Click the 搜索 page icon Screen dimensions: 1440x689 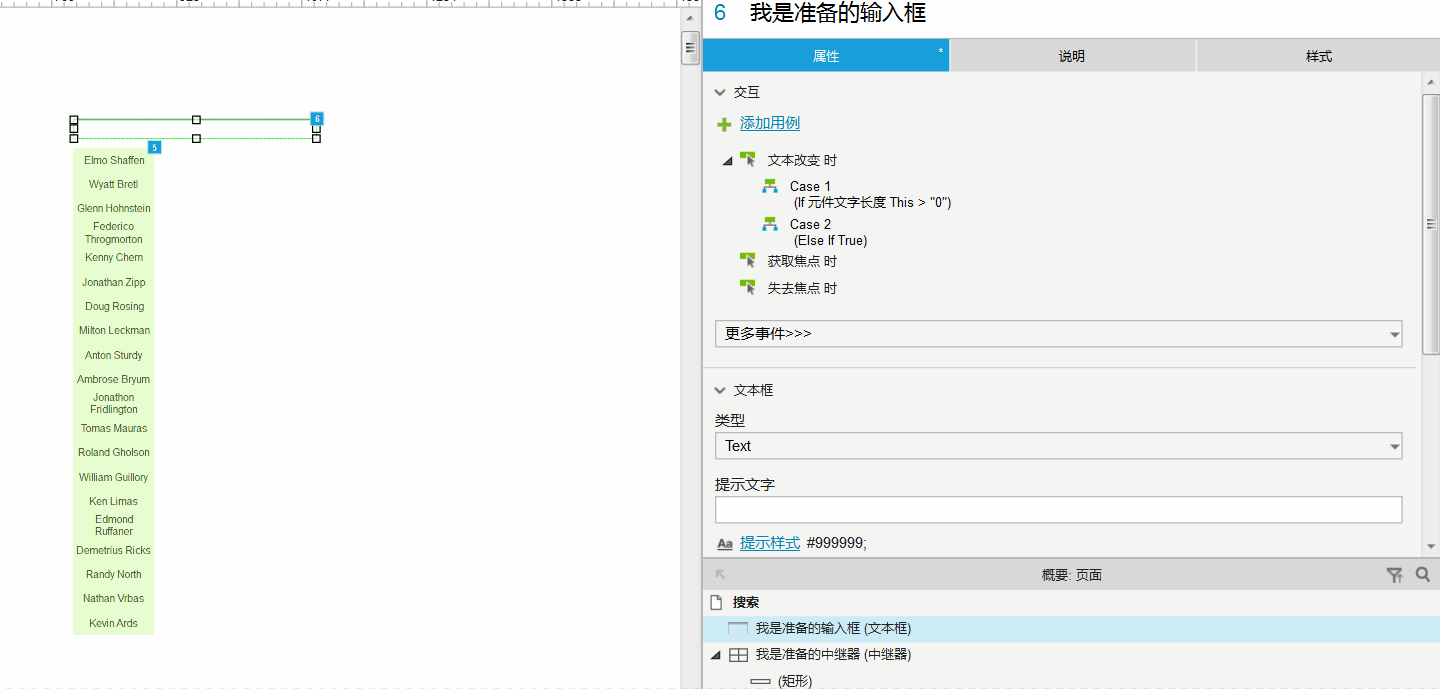(x=716, y=603)
